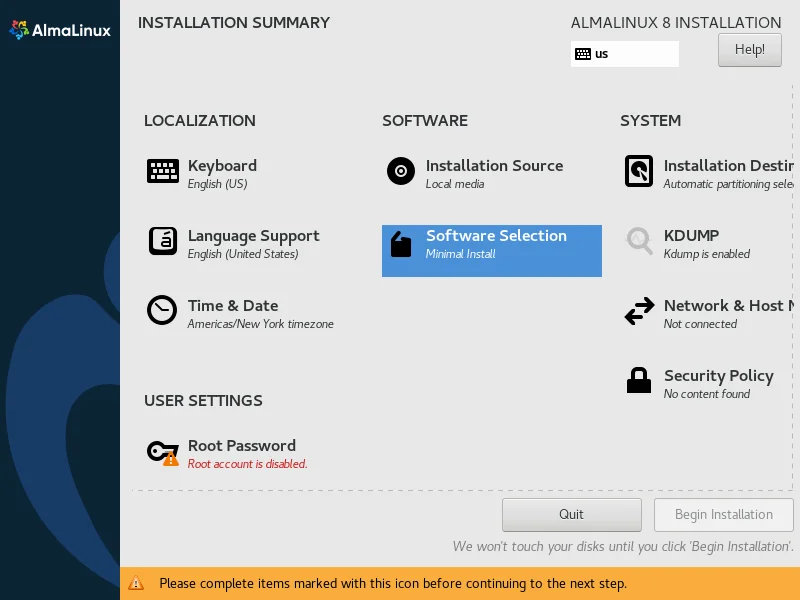This screenshot has width=800, height=600.
Task: Open Software Selection label
Action: click(x=496, y=235)
